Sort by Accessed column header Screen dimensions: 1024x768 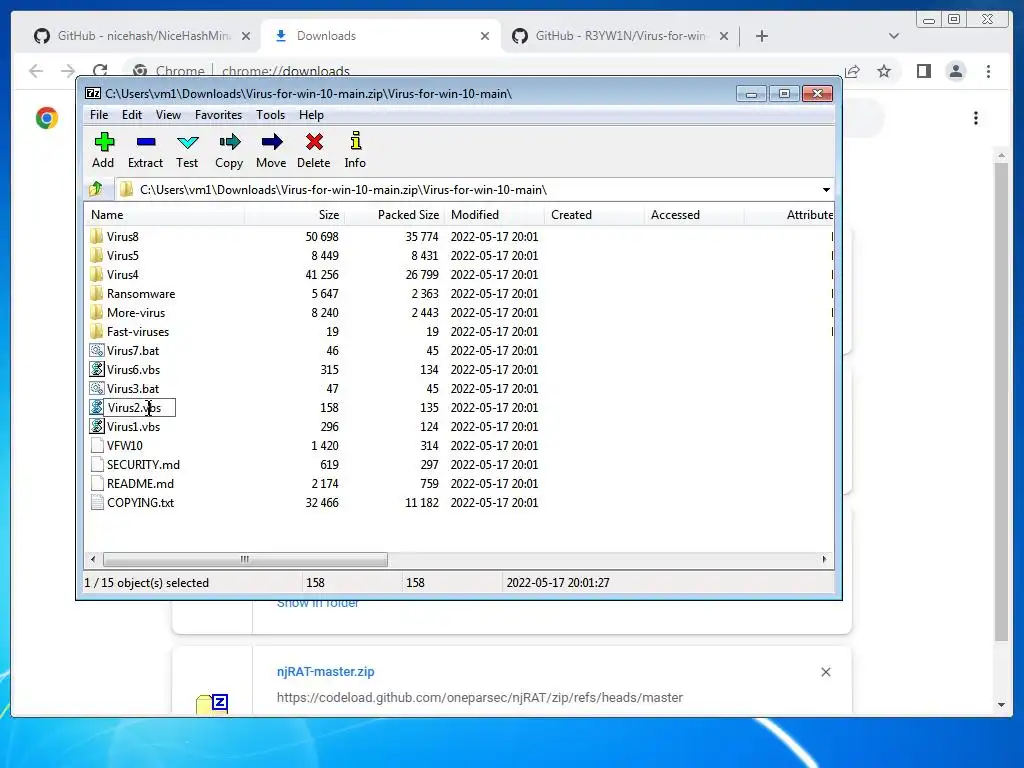click(x=694, y=215)
